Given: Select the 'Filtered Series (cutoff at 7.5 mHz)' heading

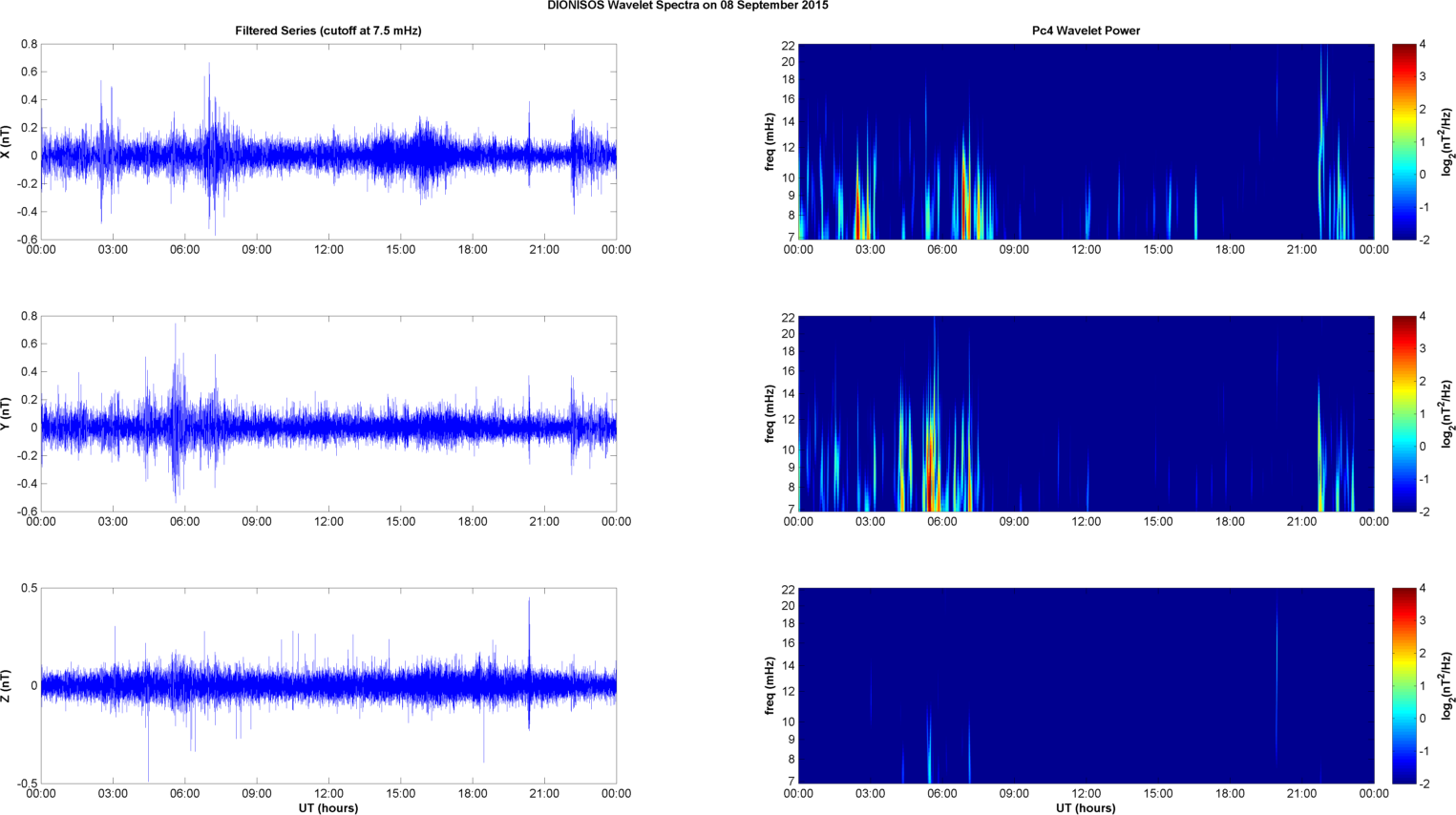Looking at the screenshot, I should [328, 31].
